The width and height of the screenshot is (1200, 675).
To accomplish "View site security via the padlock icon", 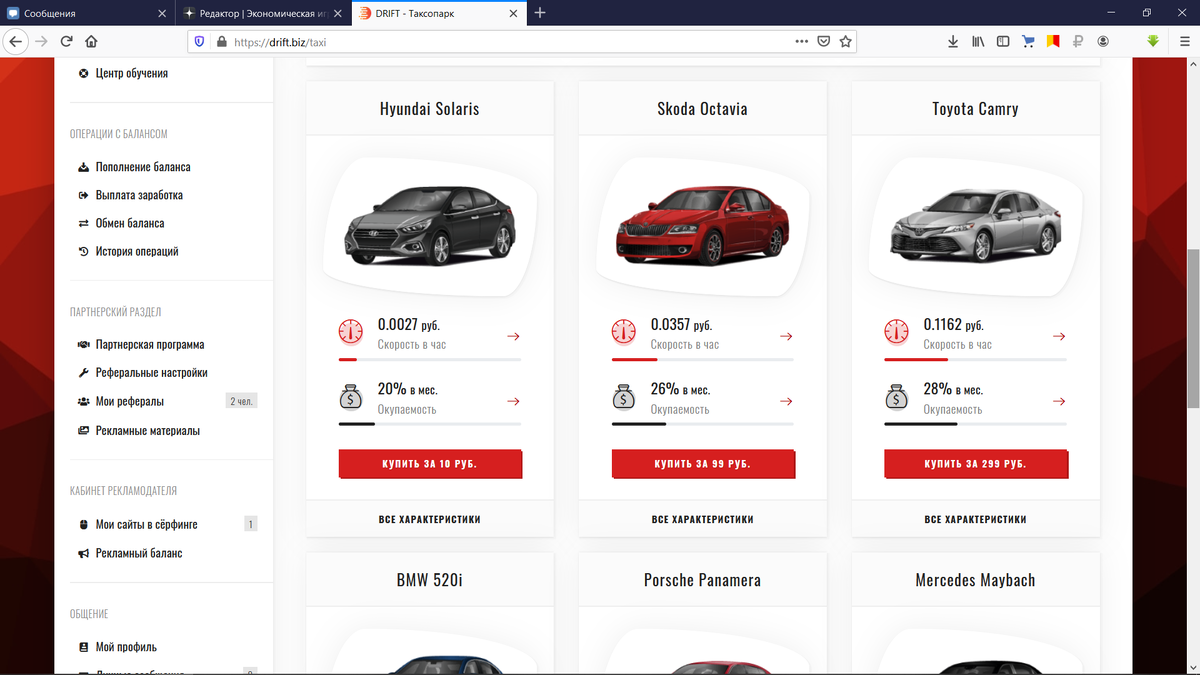I will 221,42.
